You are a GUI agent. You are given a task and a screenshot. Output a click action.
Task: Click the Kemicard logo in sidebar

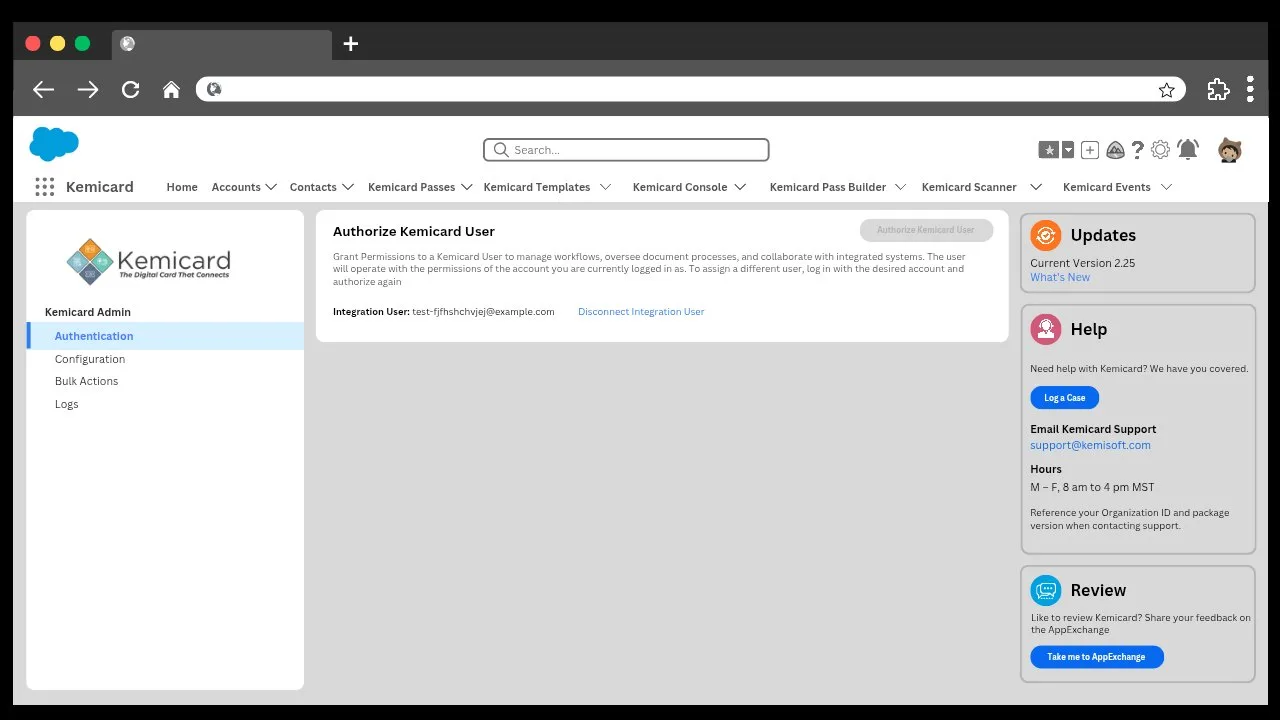[148, 262]
